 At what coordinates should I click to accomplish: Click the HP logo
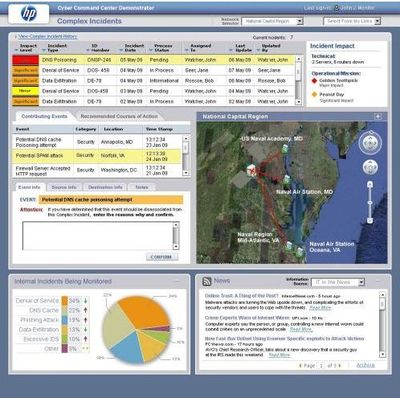pos(29,14)
